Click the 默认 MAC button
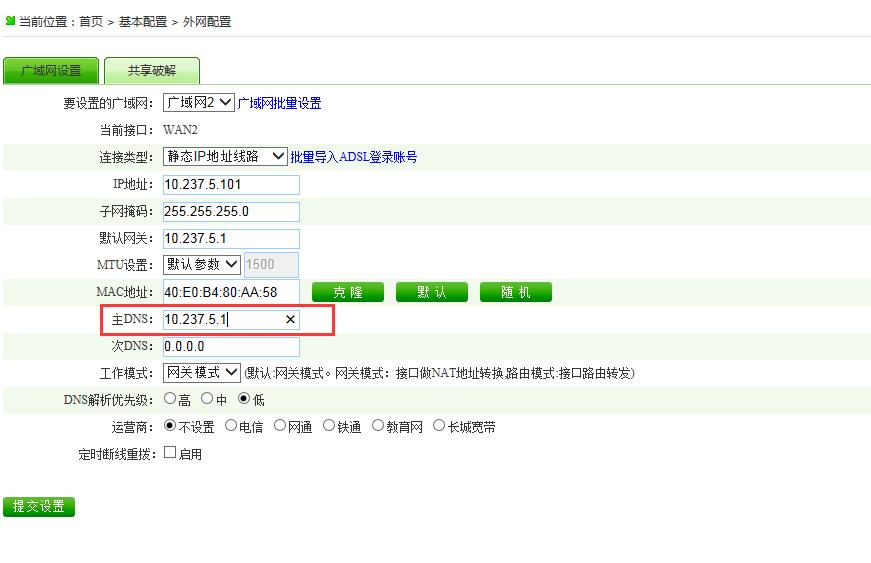Viewport: 871px width, 563px height. pos(432,292)
